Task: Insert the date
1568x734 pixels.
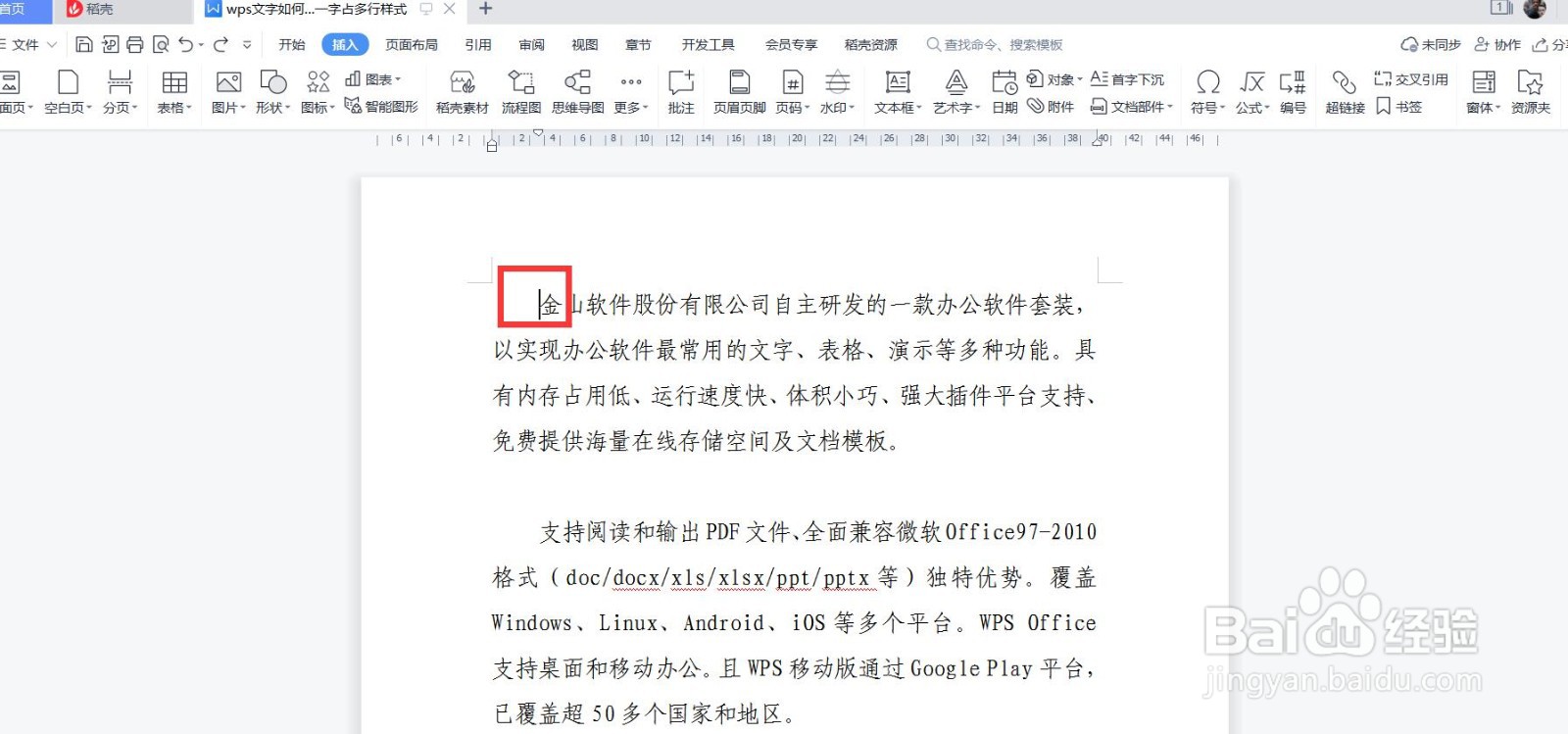Action: coord(1004,92)
